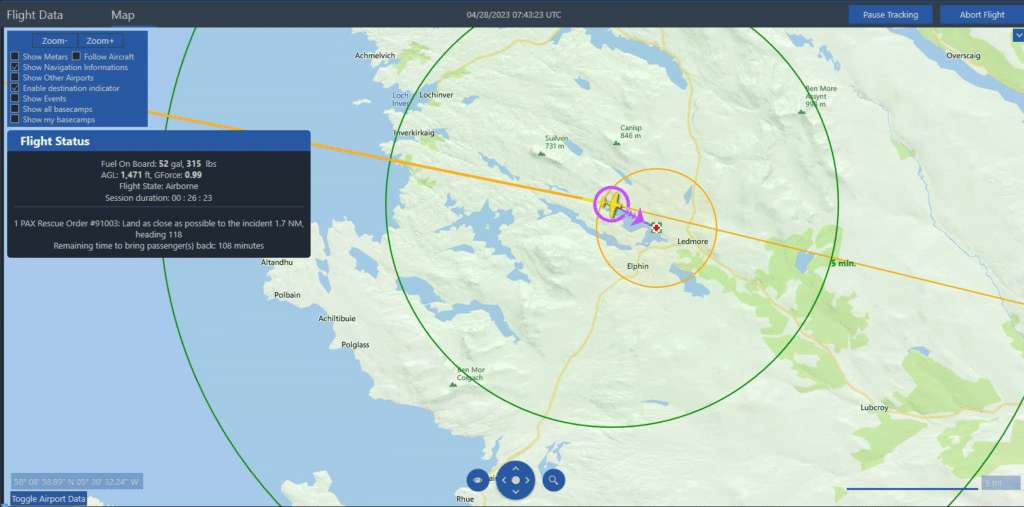The width and height of the screenshot is (1024, 507).
Task: Pan the map up with the up arrow
Action: 516,467
